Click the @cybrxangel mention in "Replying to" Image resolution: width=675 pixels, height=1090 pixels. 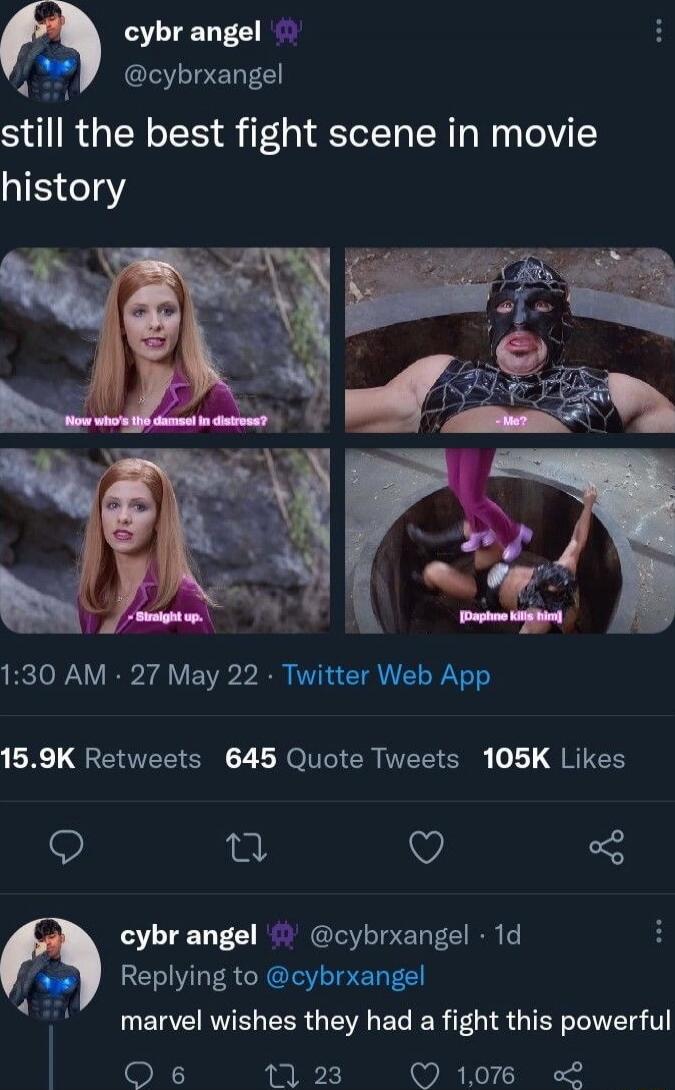click(346, 975)
